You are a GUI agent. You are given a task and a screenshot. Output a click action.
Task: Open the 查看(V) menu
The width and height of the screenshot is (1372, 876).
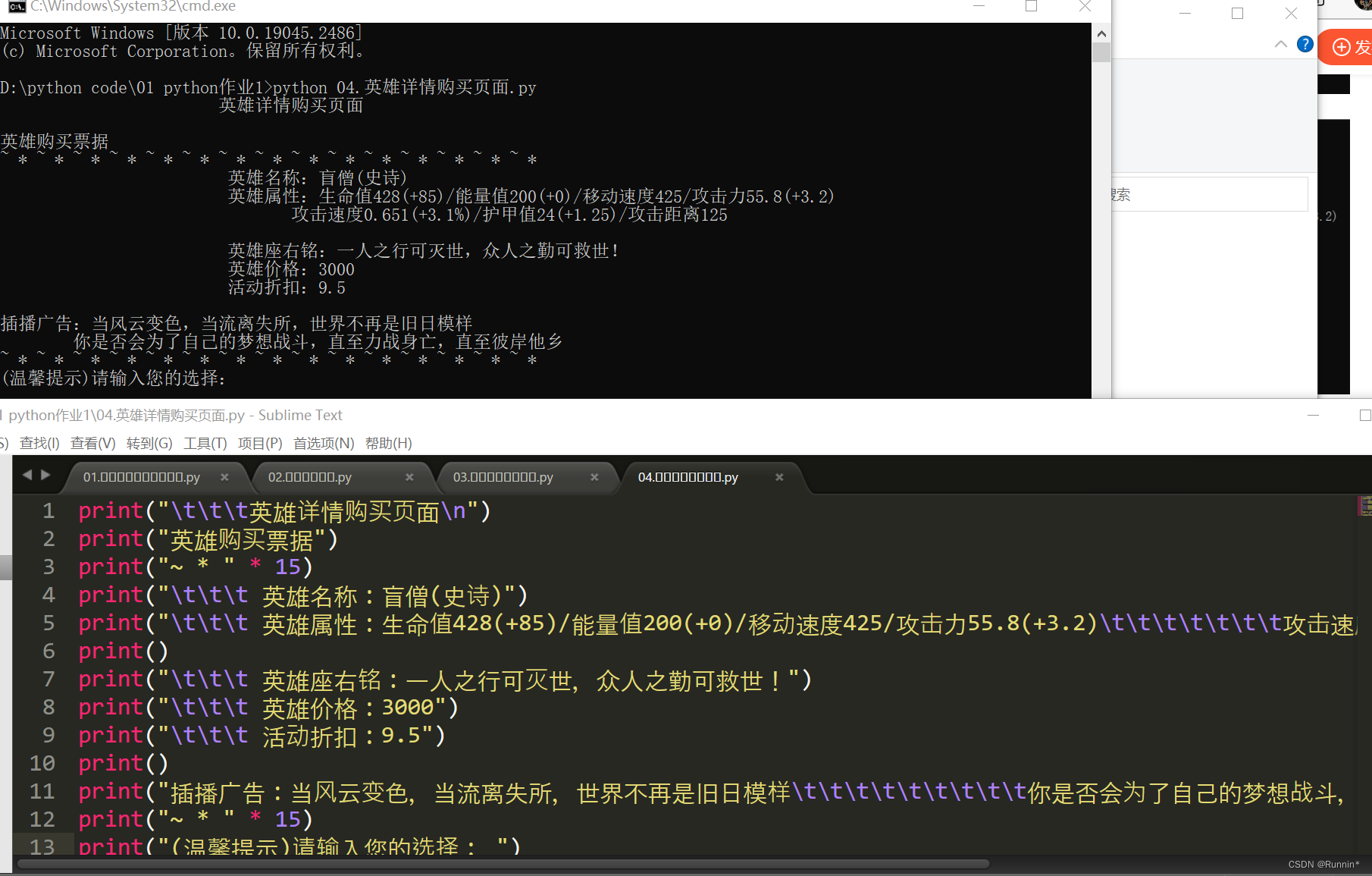[93, 443]
